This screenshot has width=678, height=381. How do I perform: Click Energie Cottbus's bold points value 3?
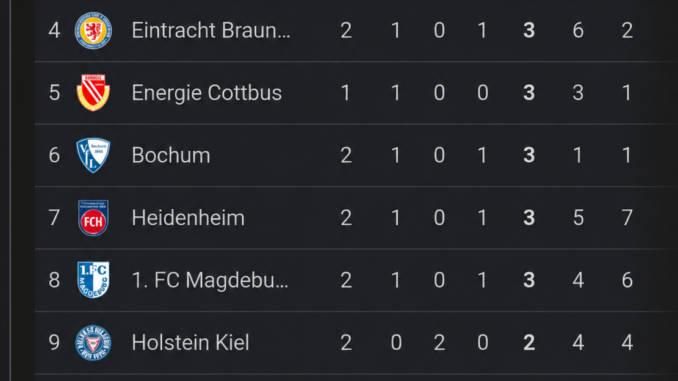click(529, 93)
